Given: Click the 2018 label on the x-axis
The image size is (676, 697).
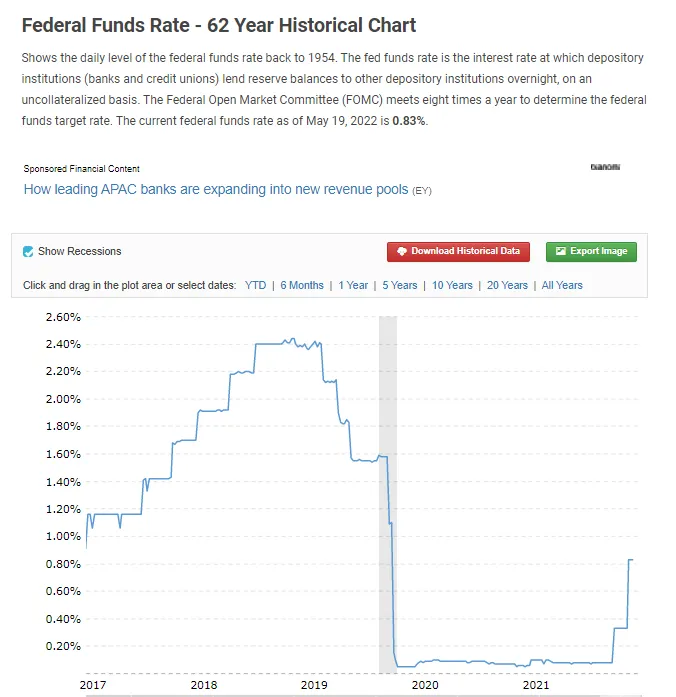Looking at the screenshot, I should tap(203, 685).
